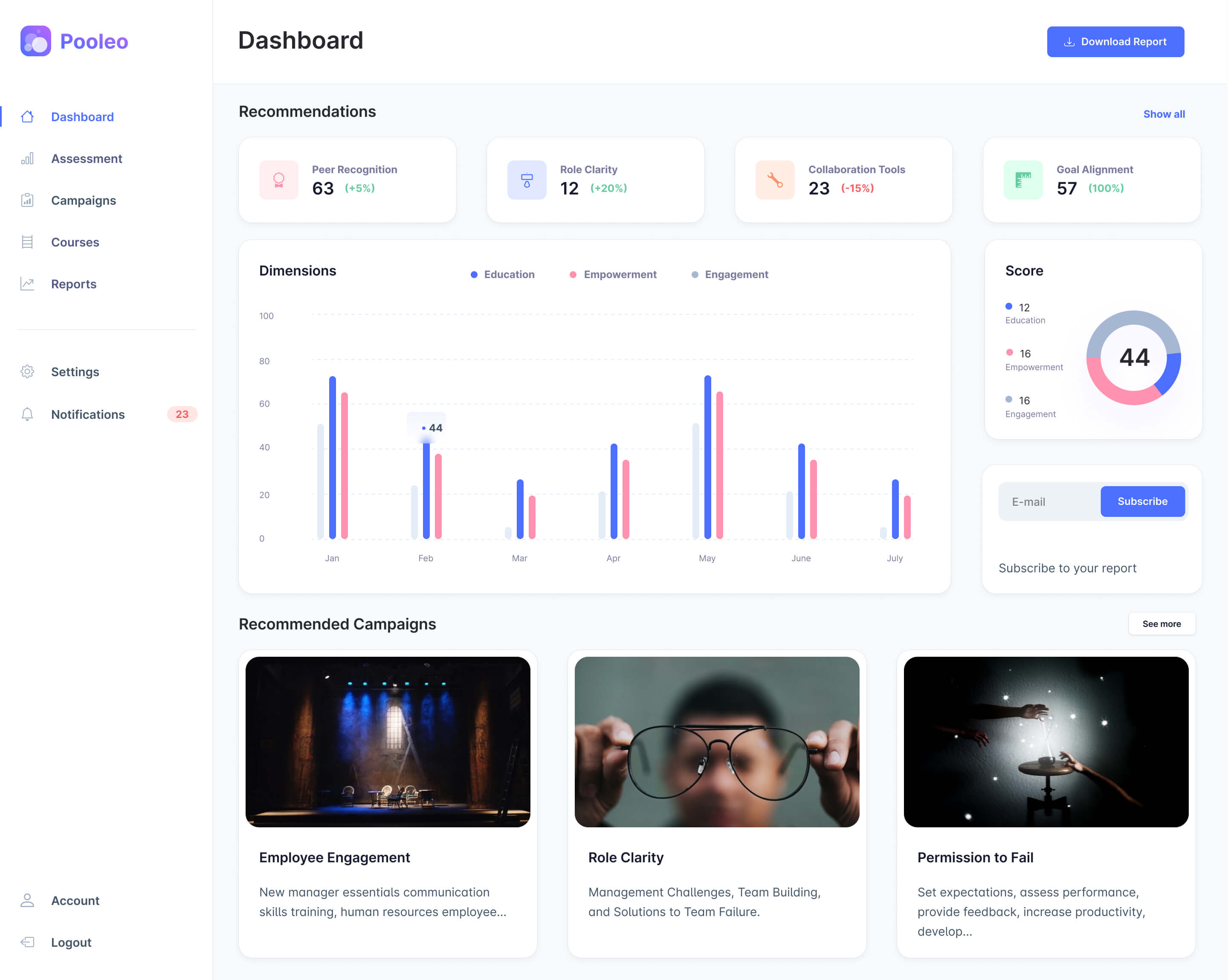Open the Permission to Fail campaign title
Image resolution: width=1228 pixels, height=980 pixels.
[x=975, y=858]
